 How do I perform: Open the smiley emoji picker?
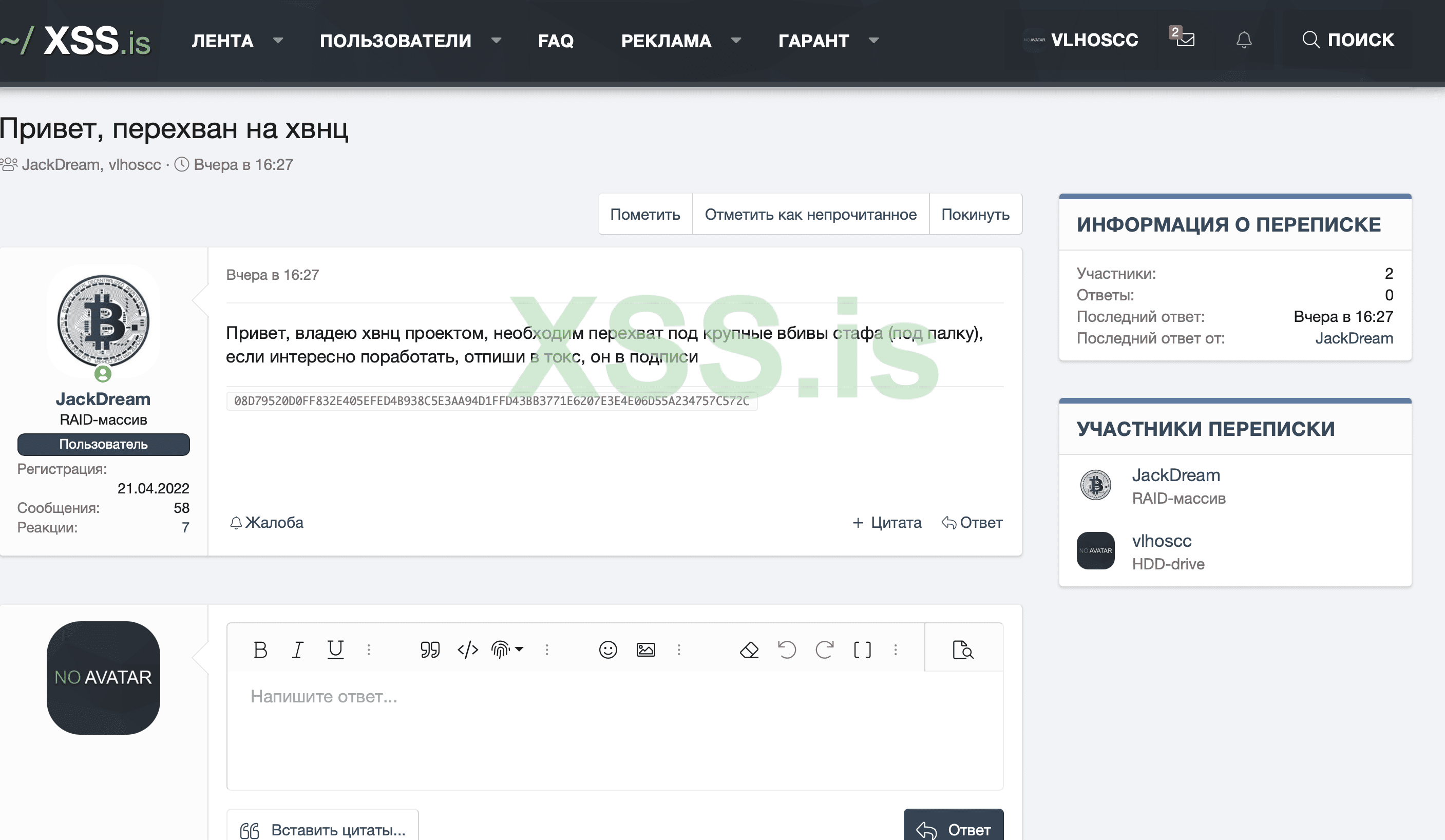[x=608, y=650]
